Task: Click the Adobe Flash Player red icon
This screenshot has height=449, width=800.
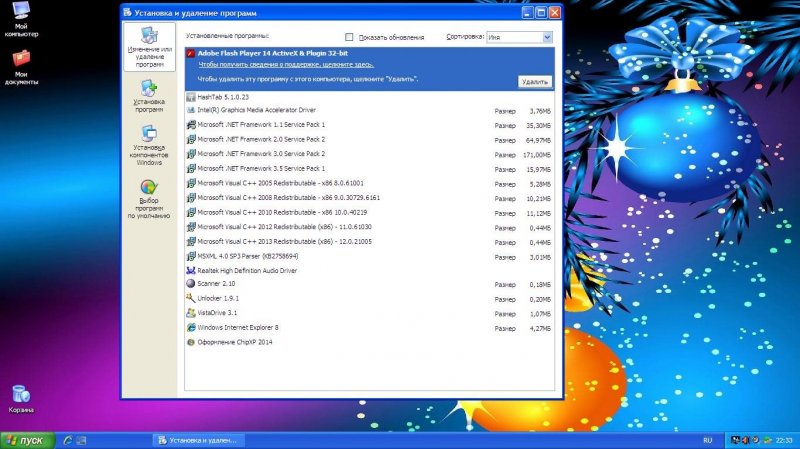Action: [191, 53]
